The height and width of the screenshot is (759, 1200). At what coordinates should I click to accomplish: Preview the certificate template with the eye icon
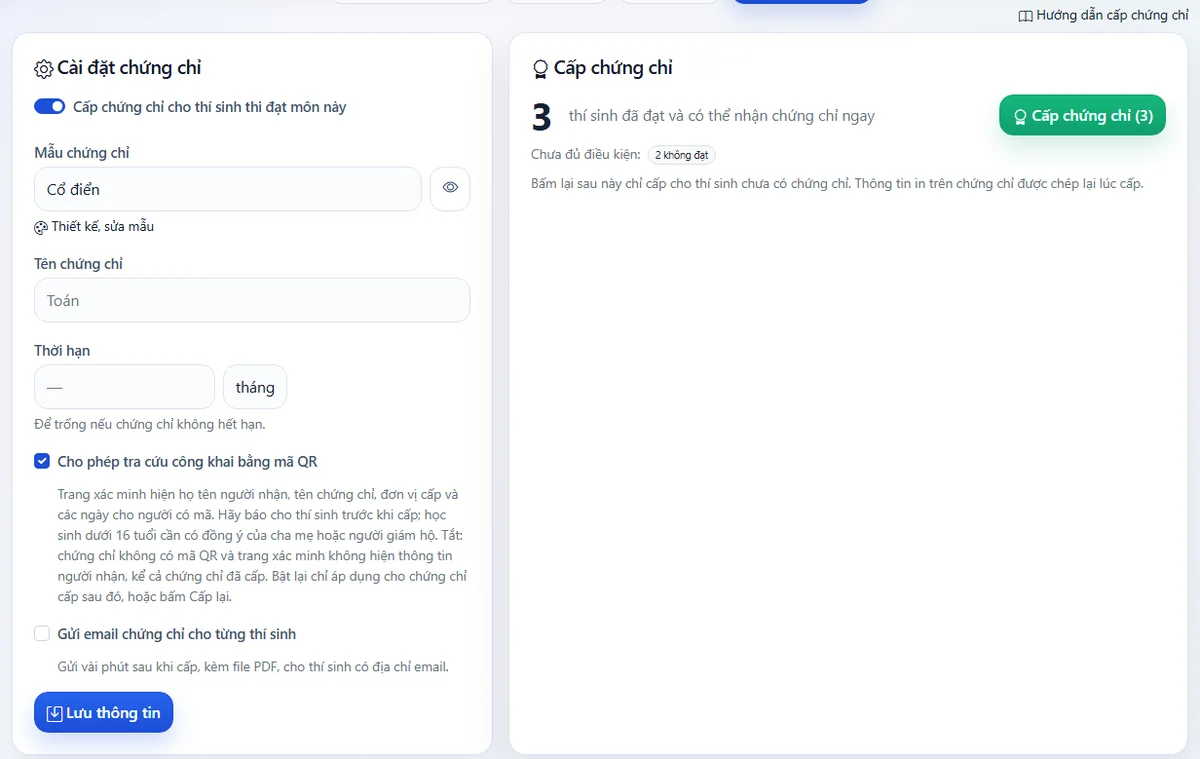point(450,188)
